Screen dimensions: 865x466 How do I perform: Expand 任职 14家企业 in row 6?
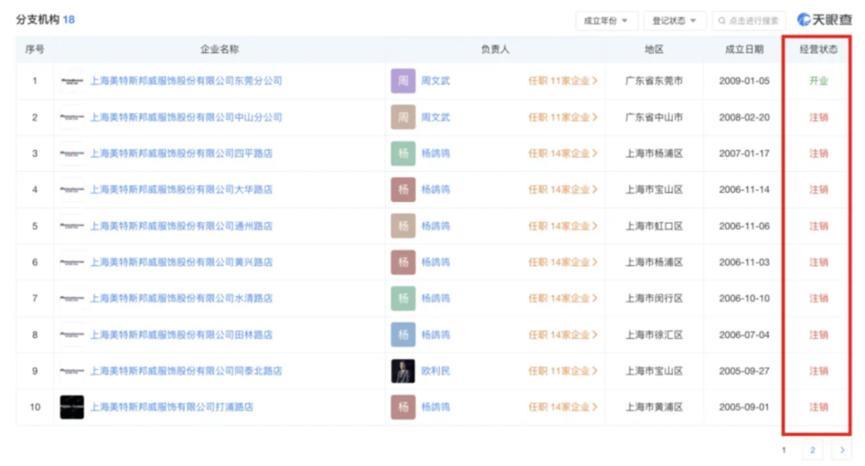[x=563, y=262]
